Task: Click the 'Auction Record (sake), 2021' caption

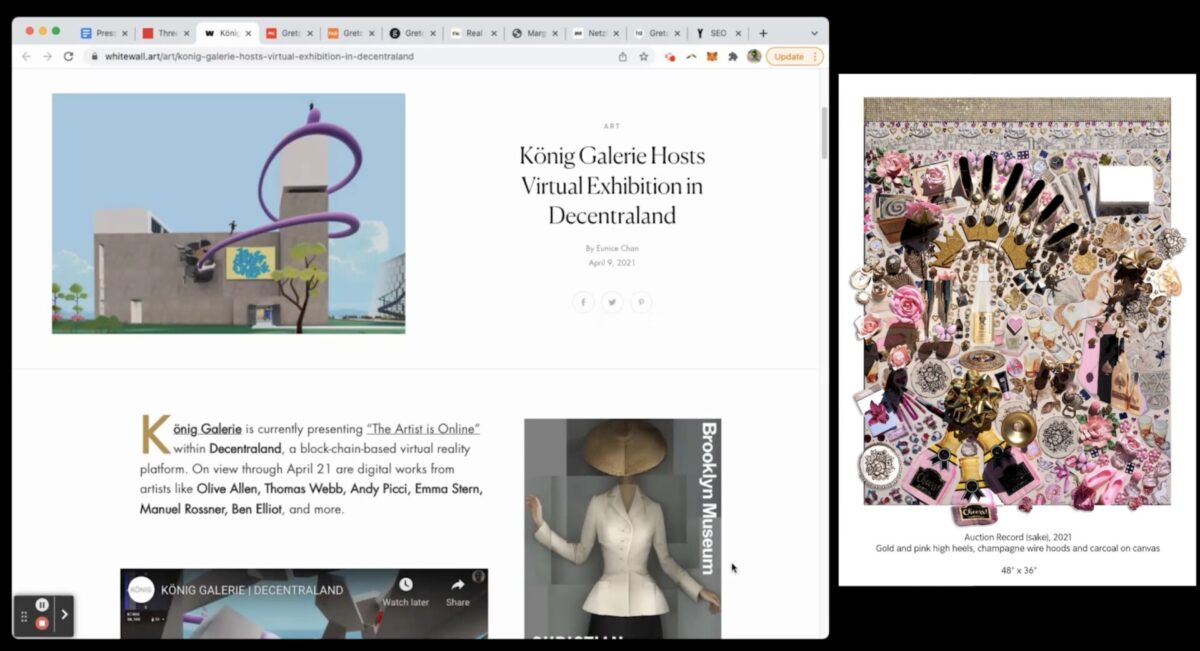Action: pos(1017,537)
